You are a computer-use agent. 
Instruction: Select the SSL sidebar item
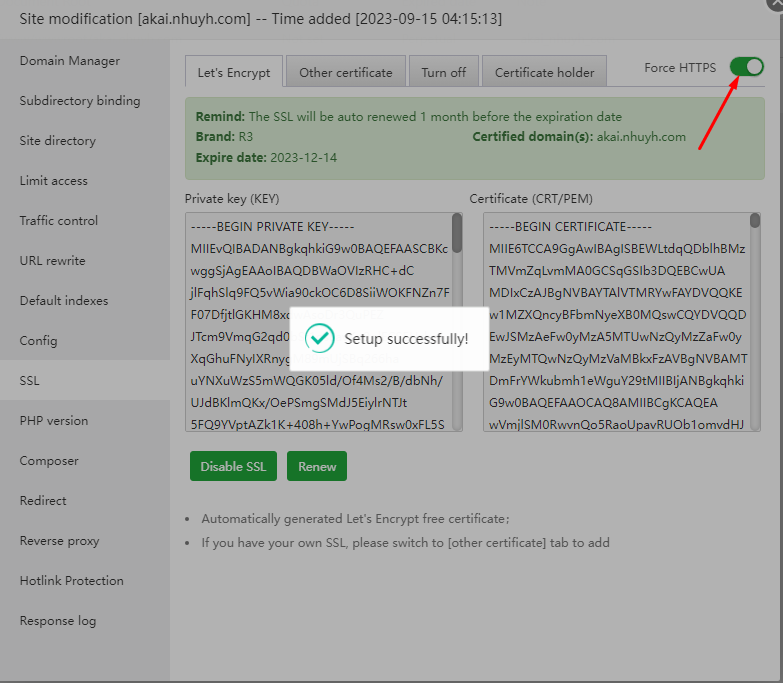click(x=85, y=380)
